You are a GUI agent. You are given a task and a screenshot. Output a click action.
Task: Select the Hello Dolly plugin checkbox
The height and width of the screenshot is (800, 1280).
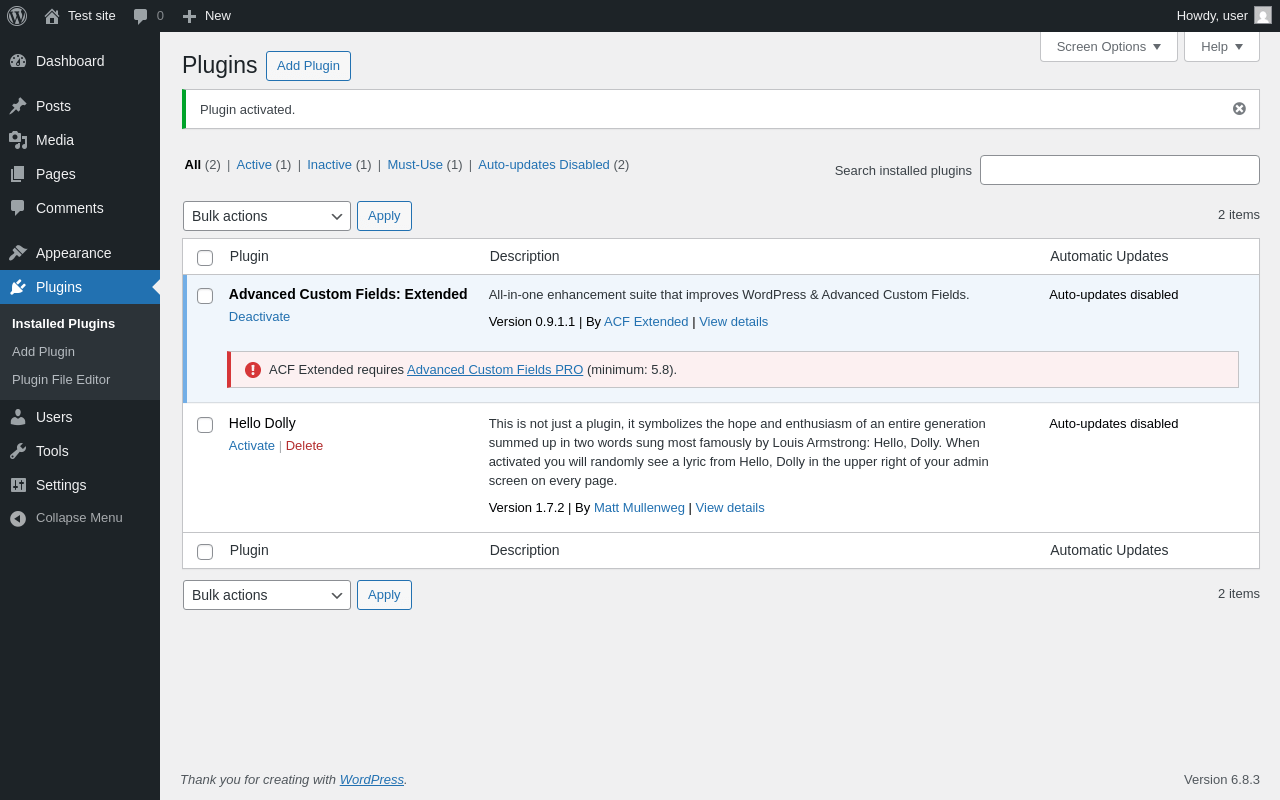205,425
